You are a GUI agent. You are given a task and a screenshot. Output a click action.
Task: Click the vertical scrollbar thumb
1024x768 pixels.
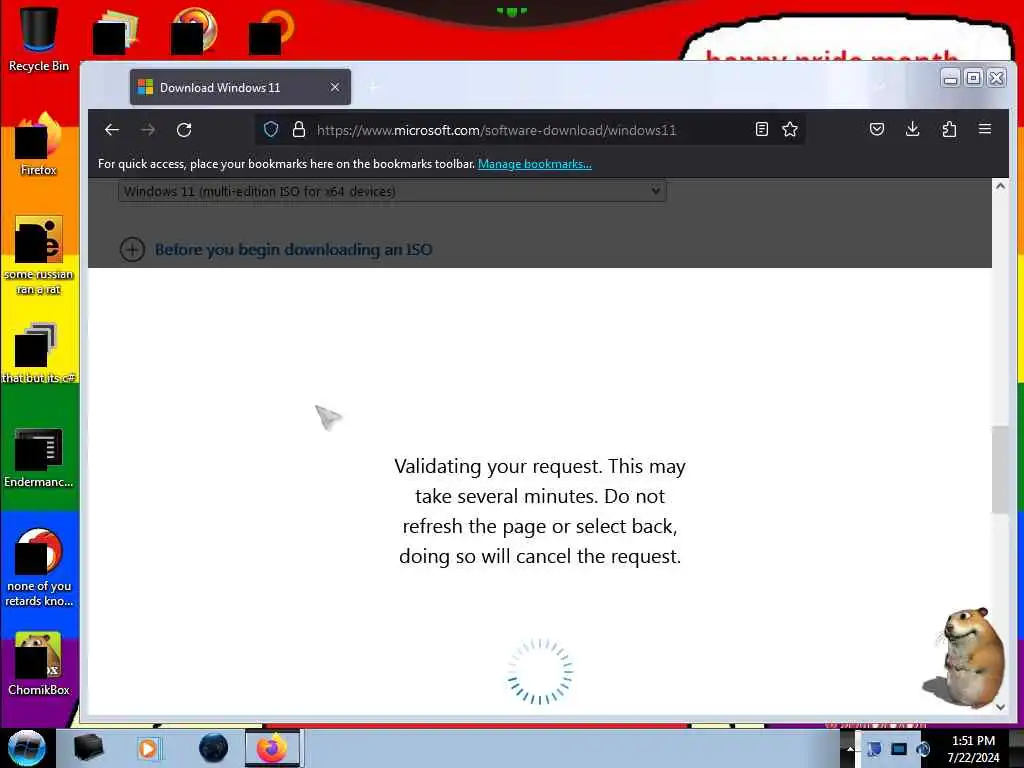pos(1000,470)
